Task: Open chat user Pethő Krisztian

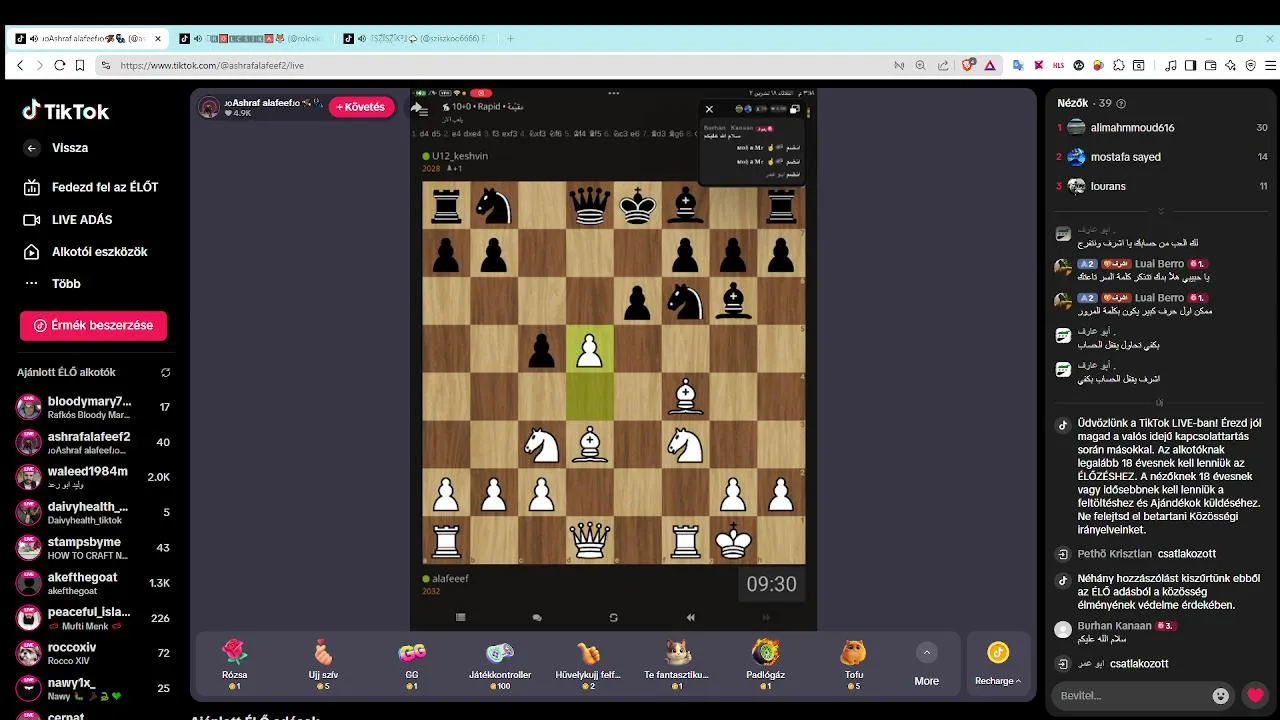Action: tap(1114, 553)
